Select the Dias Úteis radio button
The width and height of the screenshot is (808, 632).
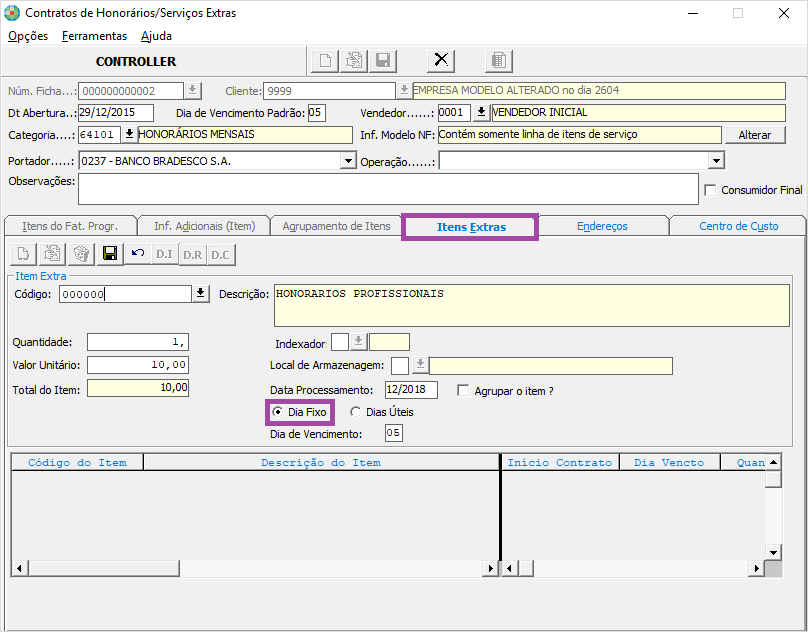click(x=355, y=412)
